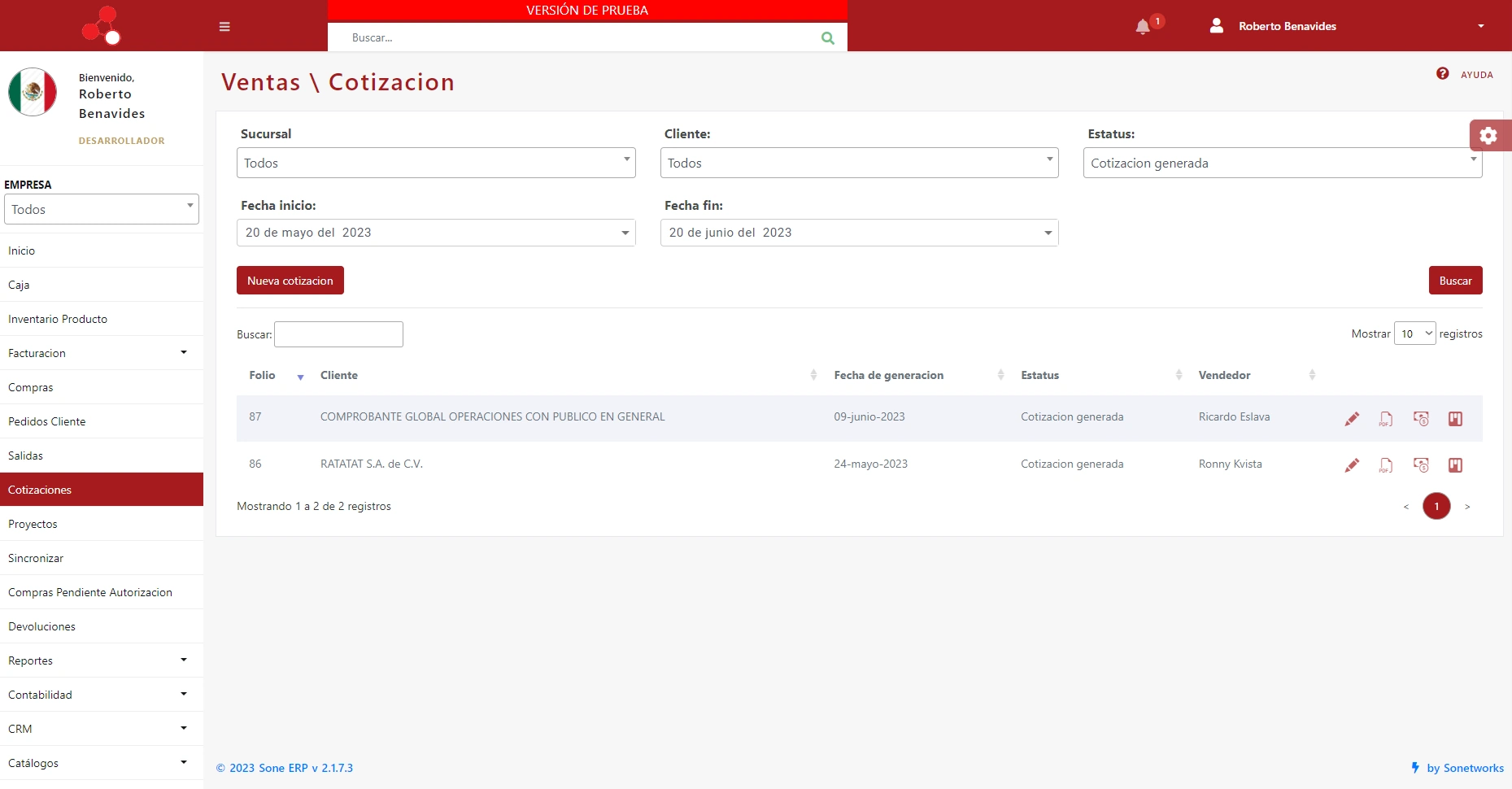This screenshot has width=1512, height=789.
Task: Open the notifications bell
Action: [1143, 26]
